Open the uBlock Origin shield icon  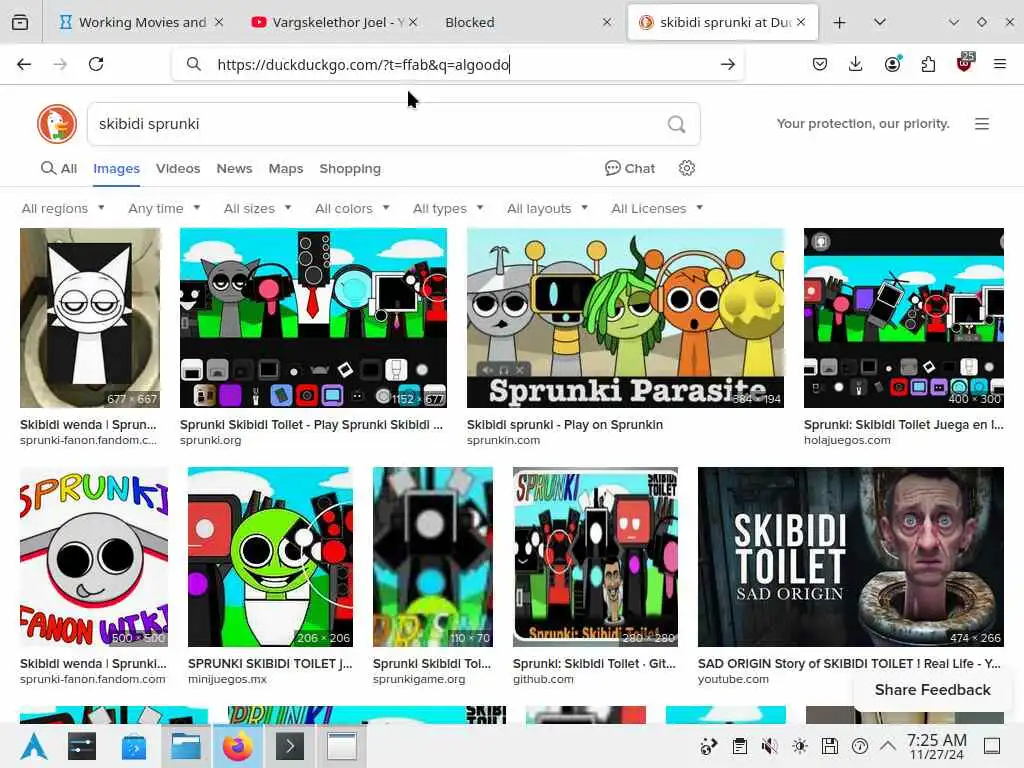tap(965, 63)
